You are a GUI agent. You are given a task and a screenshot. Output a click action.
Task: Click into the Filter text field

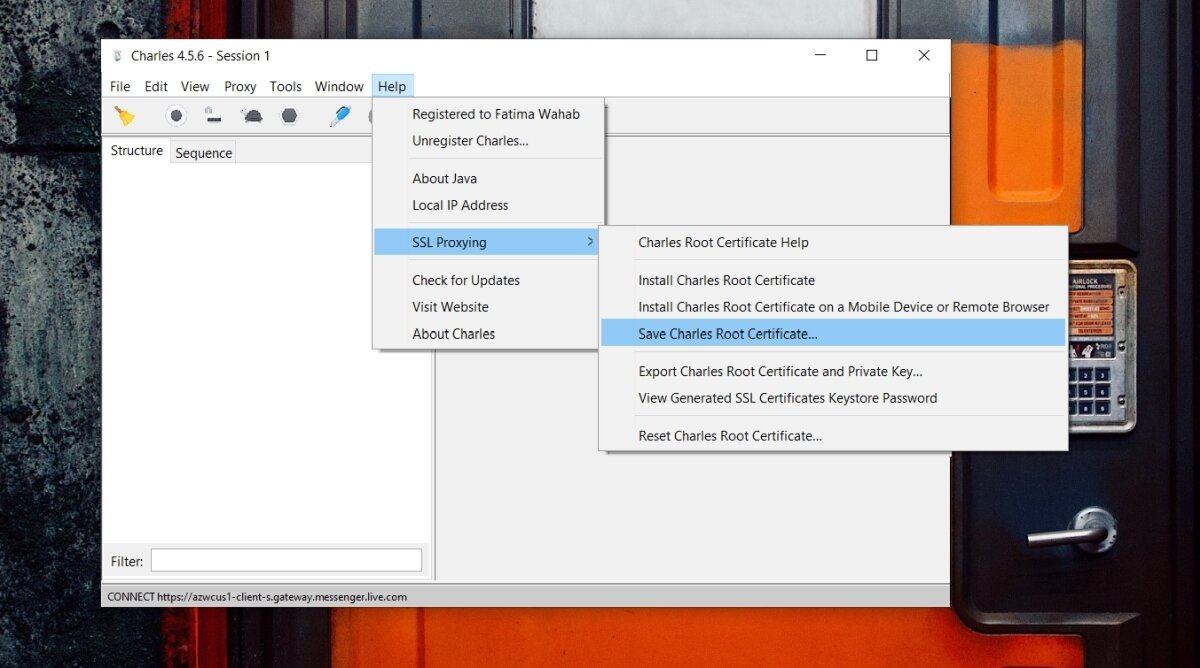(286, 561)
